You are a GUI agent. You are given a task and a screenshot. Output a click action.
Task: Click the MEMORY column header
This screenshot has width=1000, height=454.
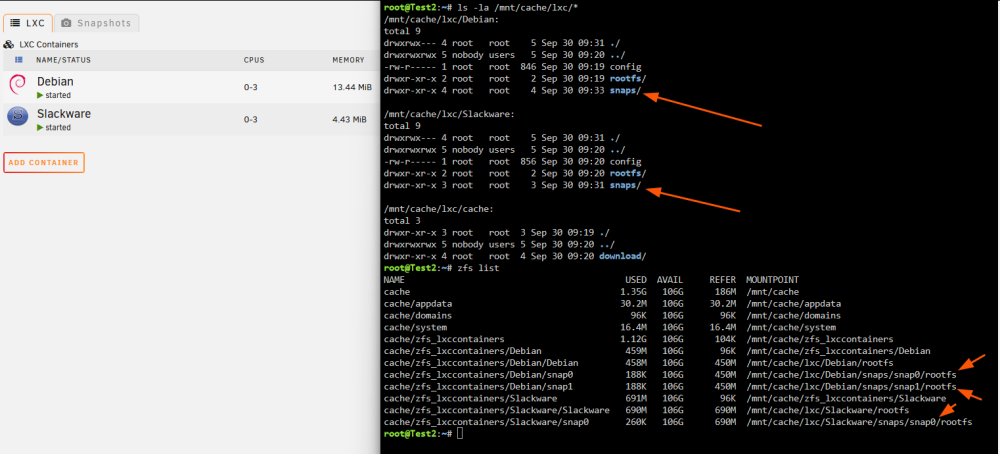348,60
